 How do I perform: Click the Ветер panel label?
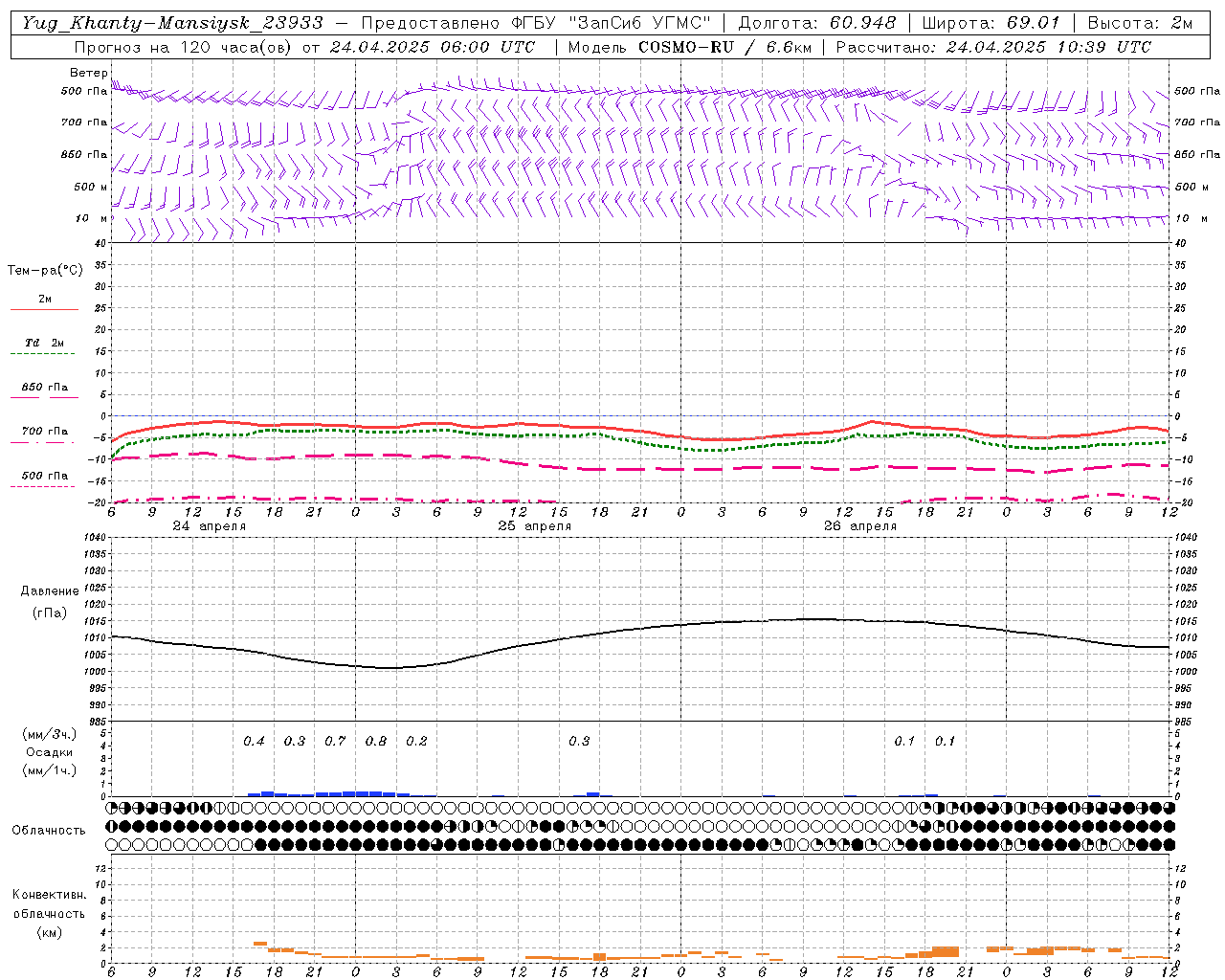[x=88, y=73]
